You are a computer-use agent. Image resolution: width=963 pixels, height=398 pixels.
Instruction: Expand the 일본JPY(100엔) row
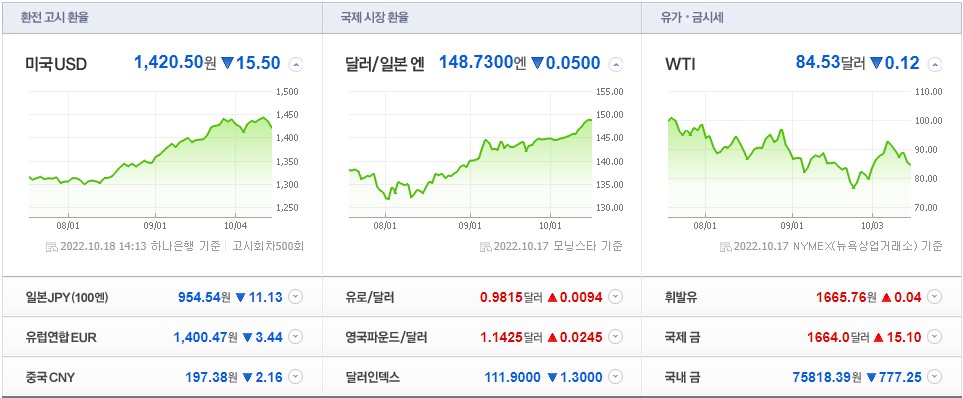point(295,297)
